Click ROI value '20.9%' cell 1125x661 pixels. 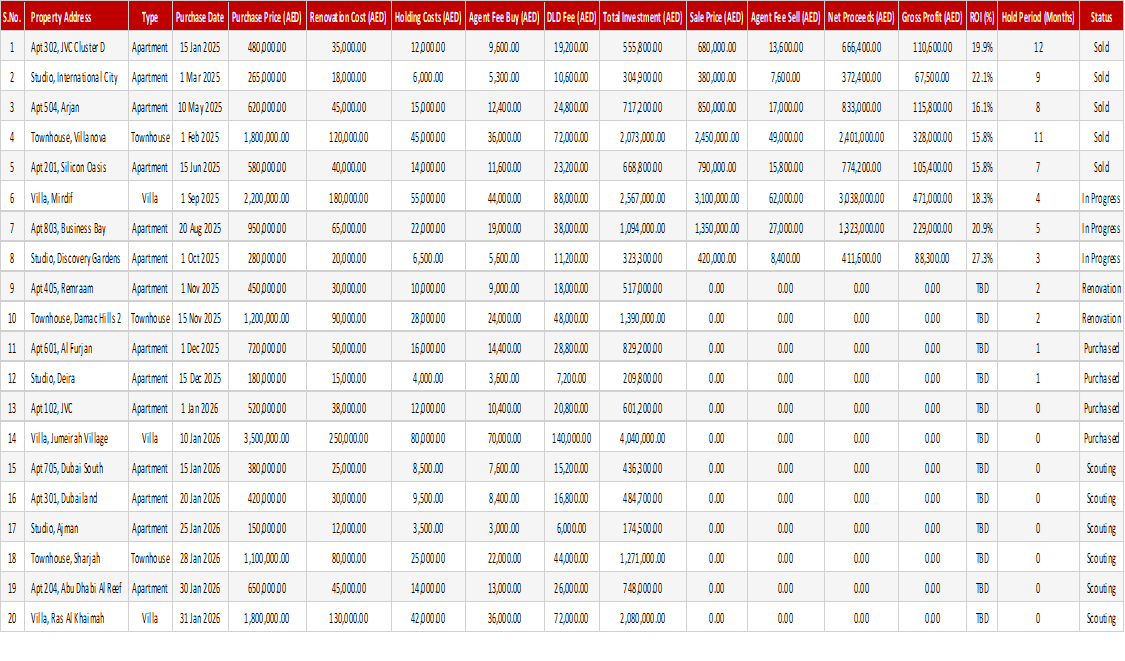pos(982,228)
